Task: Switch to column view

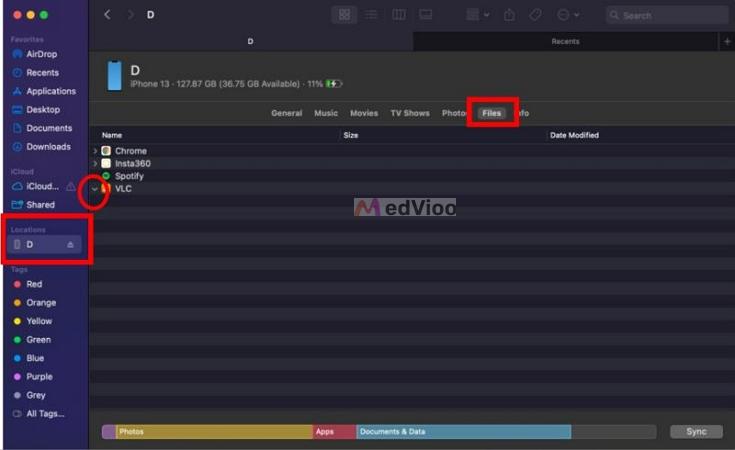Action: 398,15
